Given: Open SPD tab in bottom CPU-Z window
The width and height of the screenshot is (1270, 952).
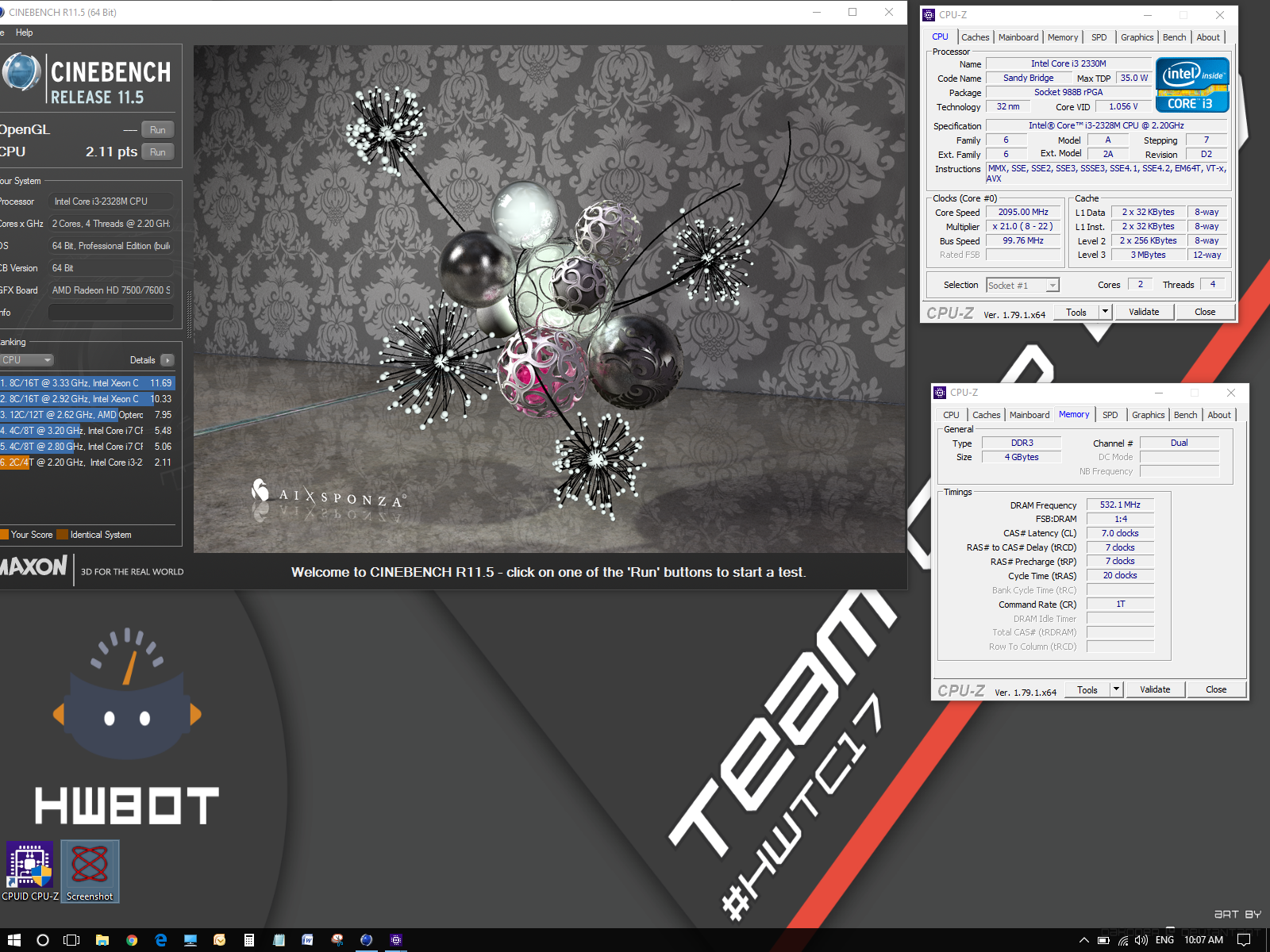Looking at the screenshot, I should pos(1110,415).
